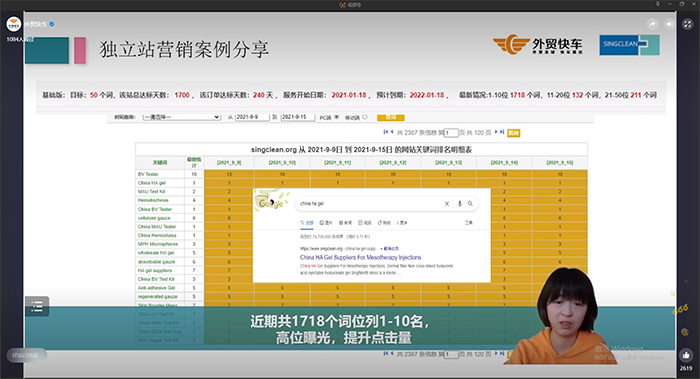700x379 pixels.
Task: Click the yellow query button beside the radios
Action: [x=391, y=117]
